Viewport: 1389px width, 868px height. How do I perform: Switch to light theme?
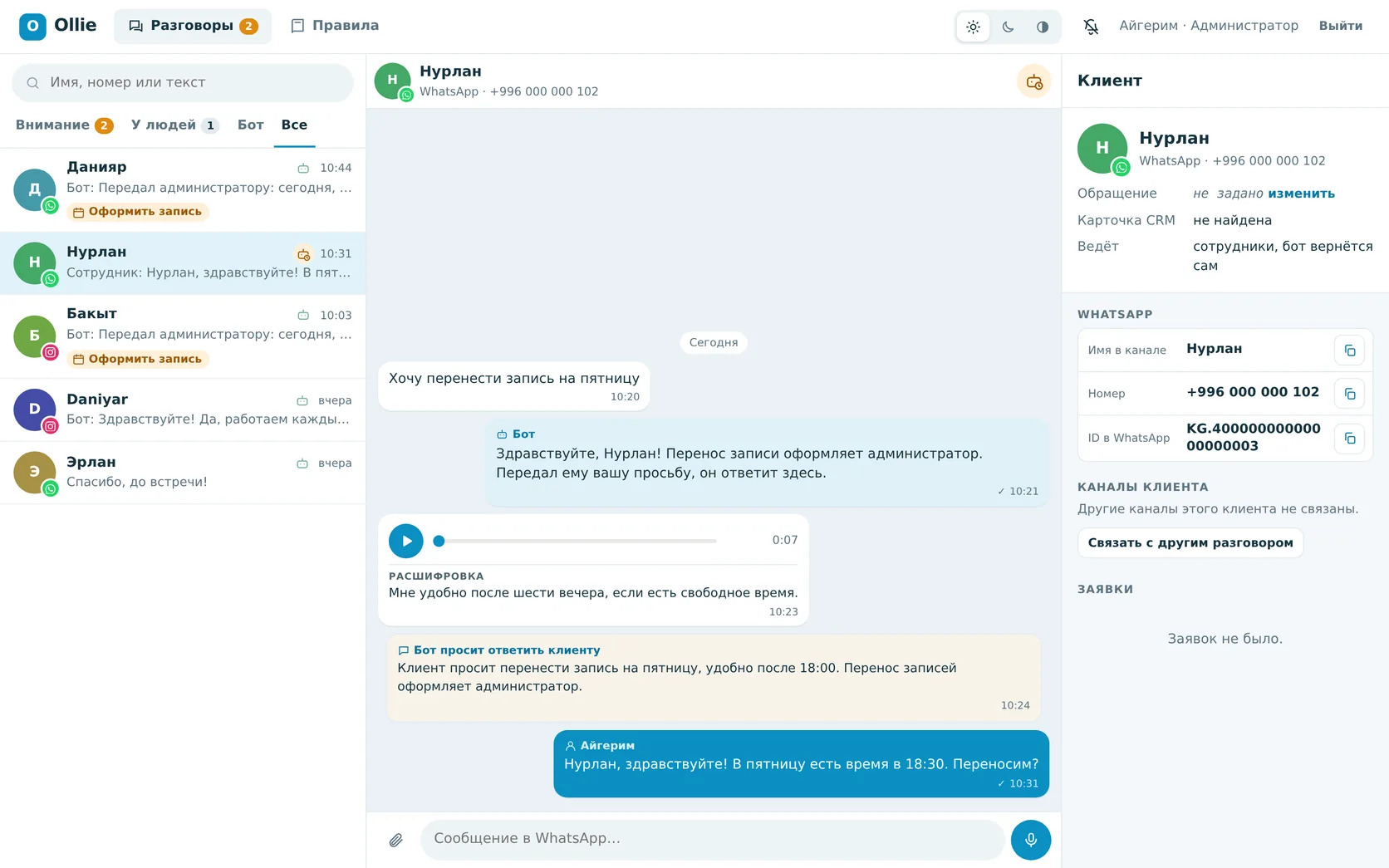click(x=973, y=27)
